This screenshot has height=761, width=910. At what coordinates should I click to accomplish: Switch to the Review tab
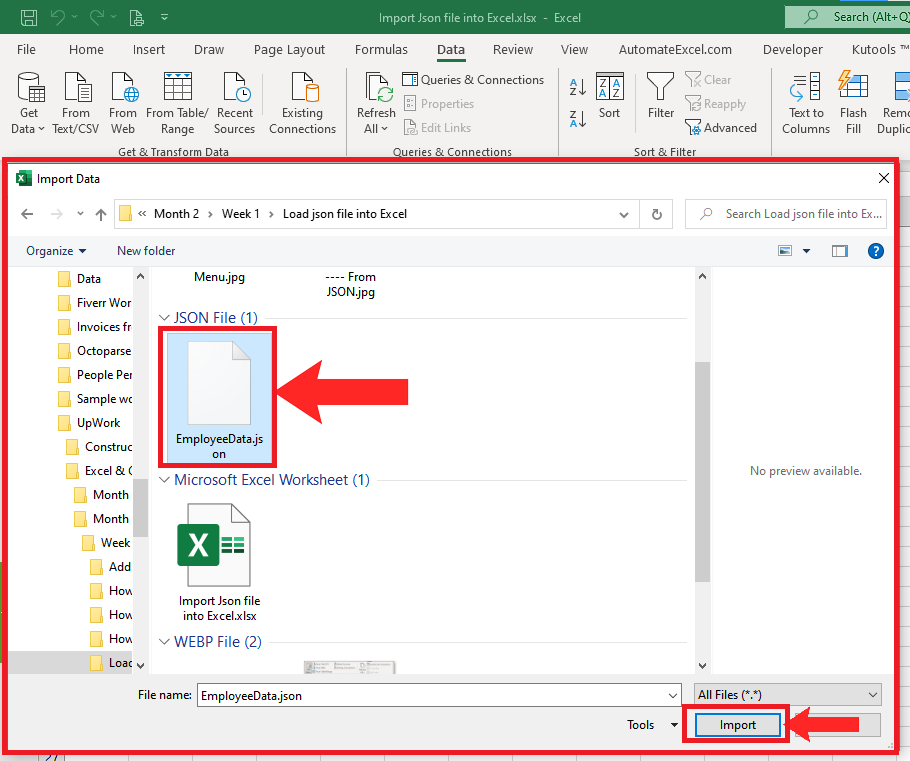point(512,49)
